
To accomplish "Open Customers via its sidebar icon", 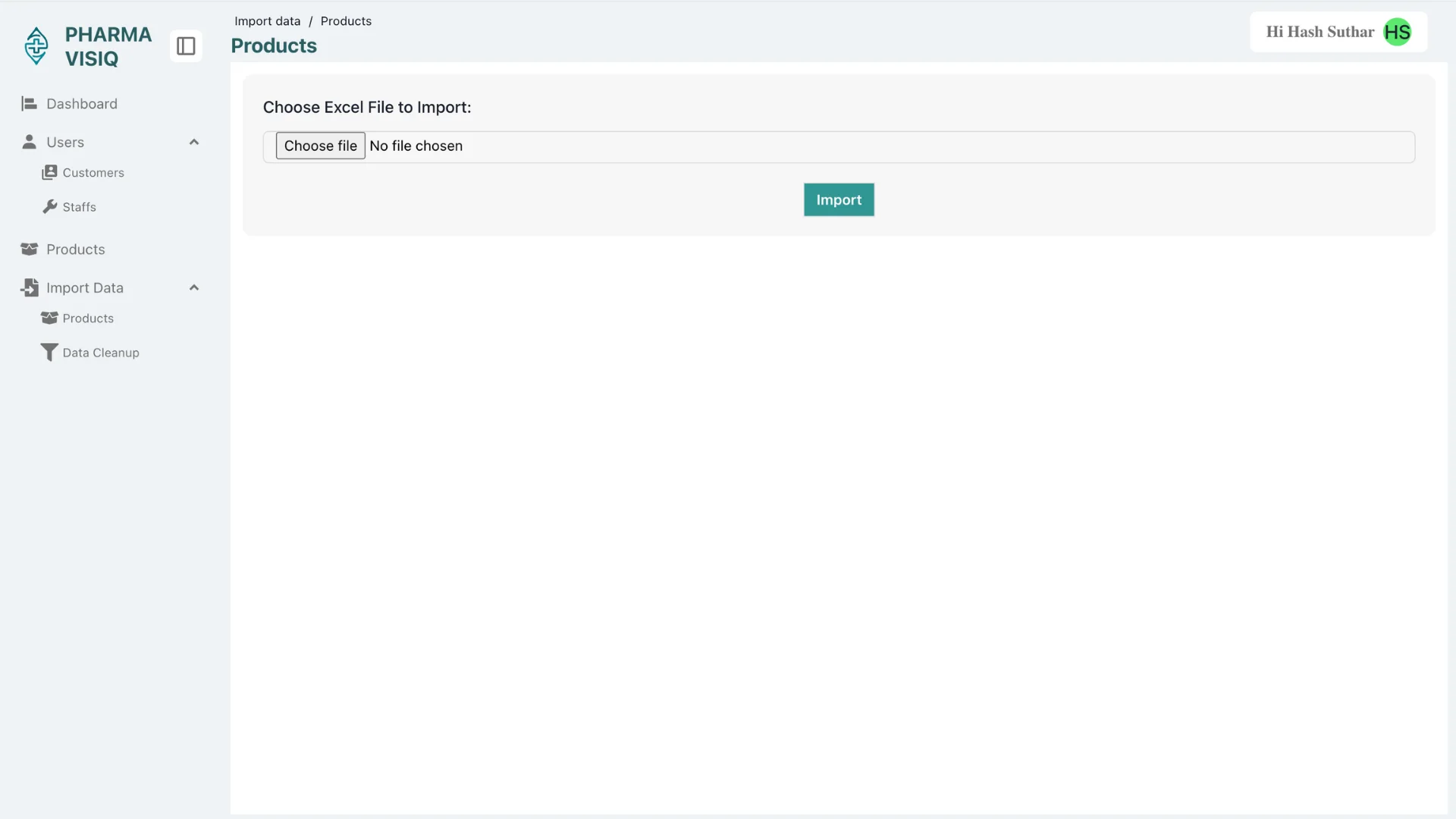I will click(49, 172).
